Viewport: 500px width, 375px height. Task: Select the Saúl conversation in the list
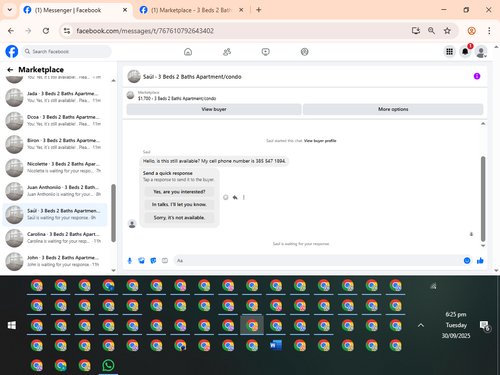pos(55,214)
